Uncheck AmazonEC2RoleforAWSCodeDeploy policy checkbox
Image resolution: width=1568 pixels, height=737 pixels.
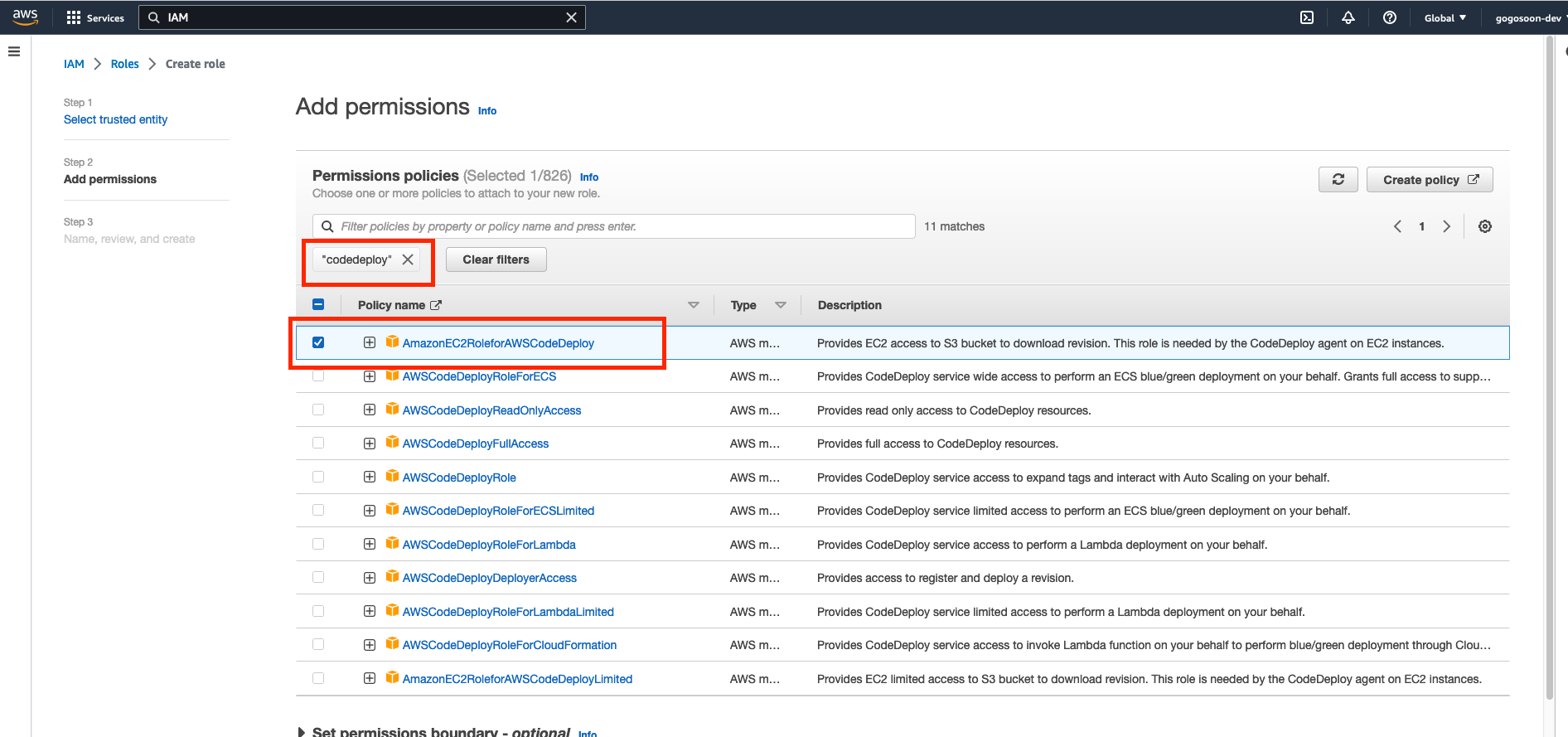tap(318, 342)
